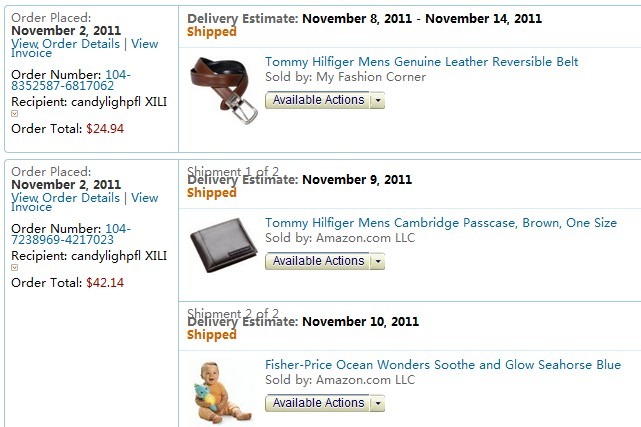641x427 pixels.
Task: Expand the dropdown arrow for the Passcase Available Actions
Action: pyautogui.click(x=377, y=262)
